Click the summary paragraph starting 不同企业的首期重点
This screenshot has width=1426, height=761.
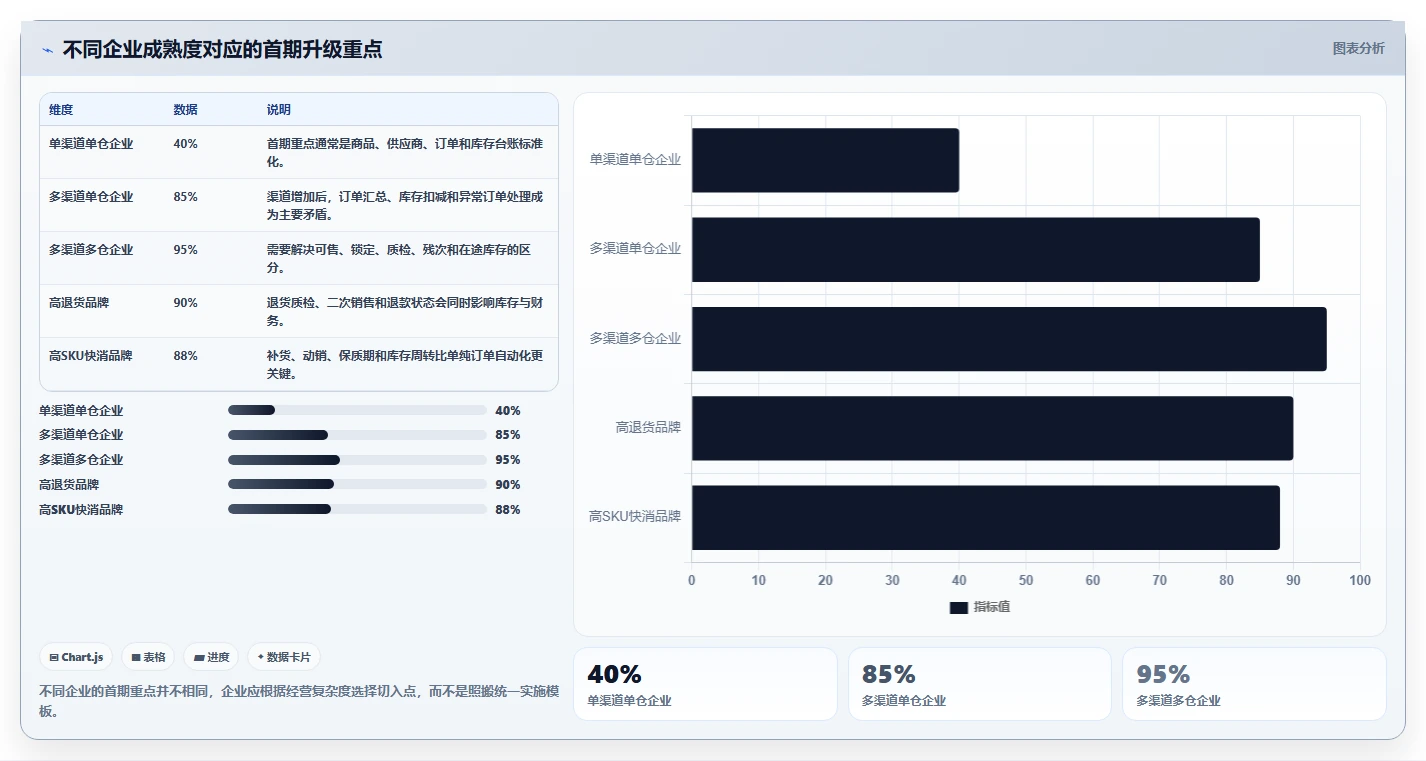point(299,701)
